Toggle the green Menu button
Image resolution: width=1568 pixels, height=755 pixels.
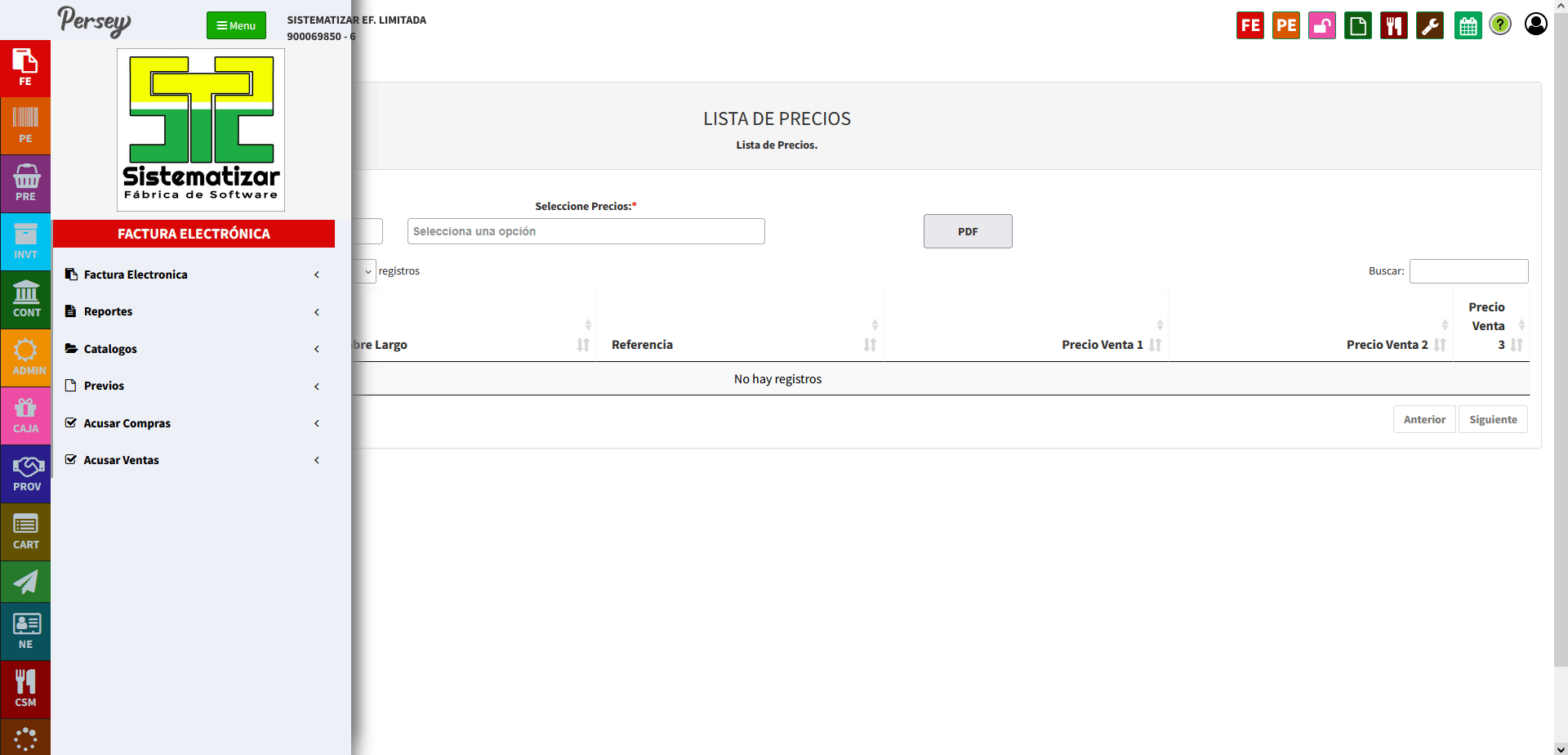click(x=236, y=25)
